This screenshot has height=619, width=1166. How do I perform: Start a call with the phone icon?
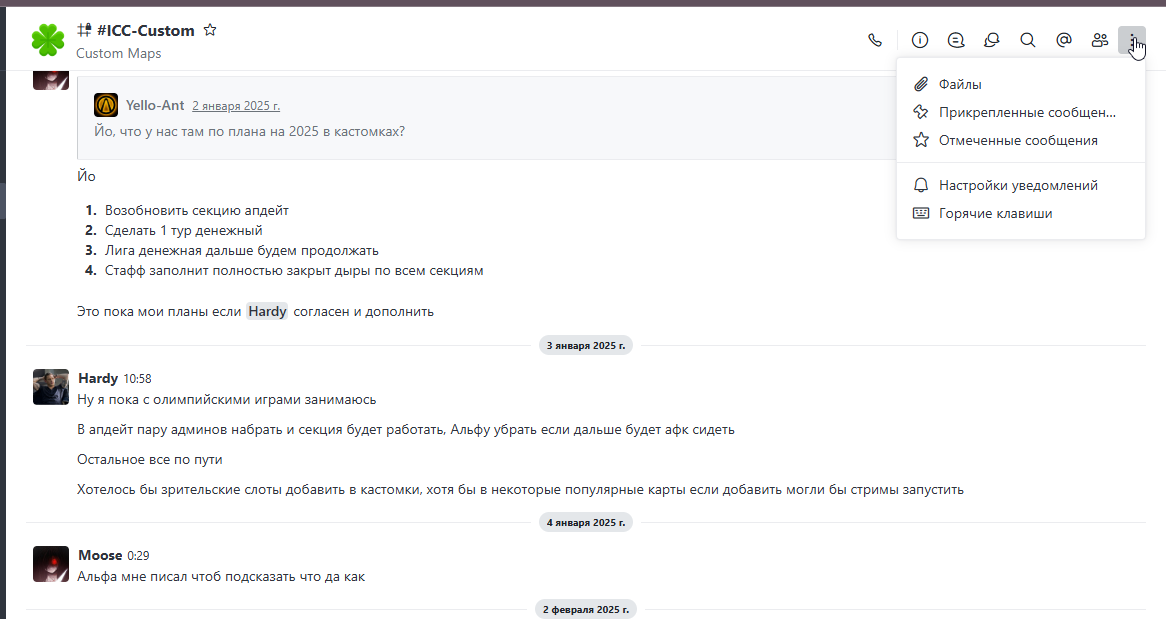[x=874, y=40]
